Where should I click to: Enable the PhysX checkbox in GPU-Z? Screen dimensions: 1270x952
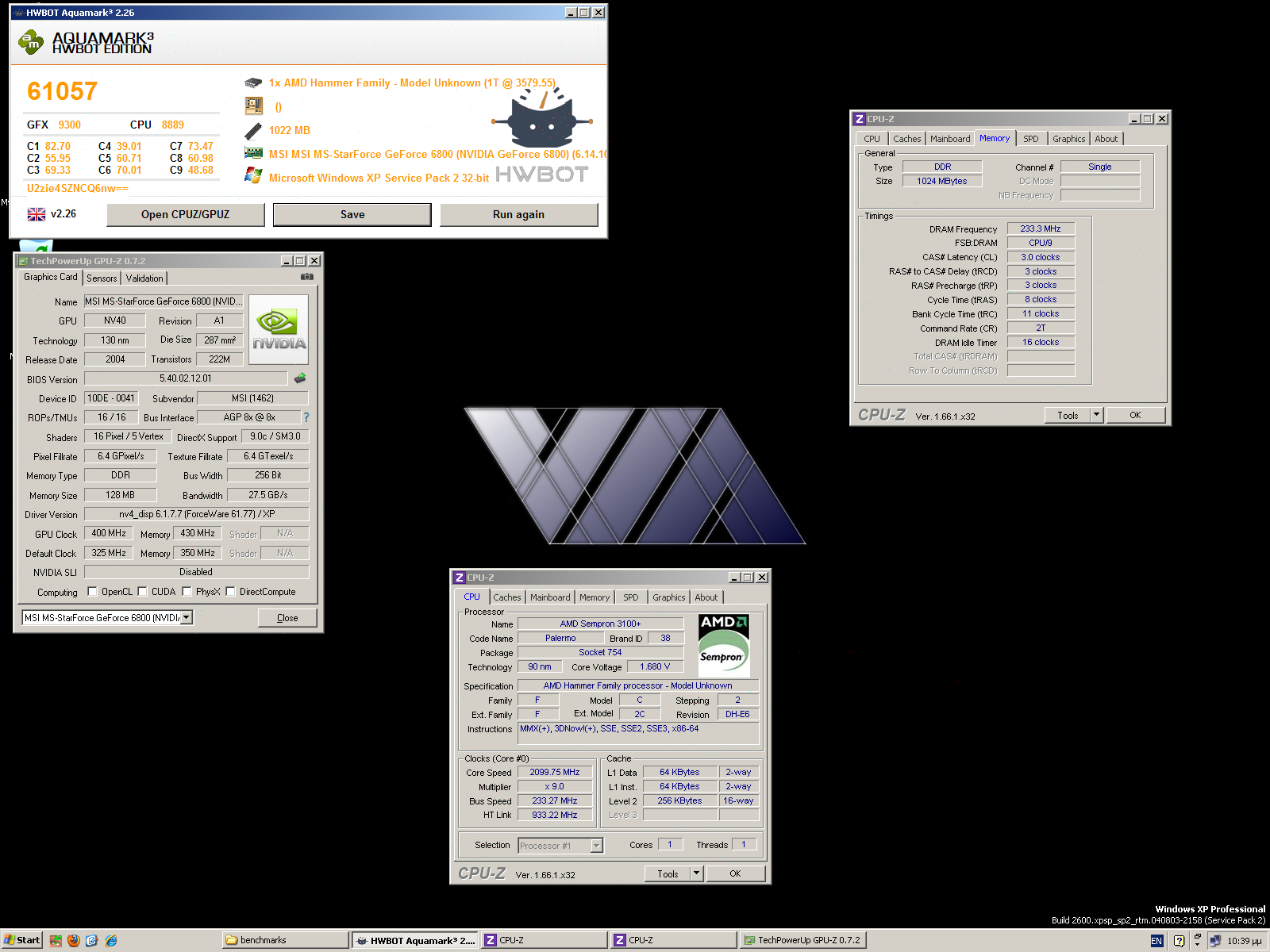pos(187,591)
